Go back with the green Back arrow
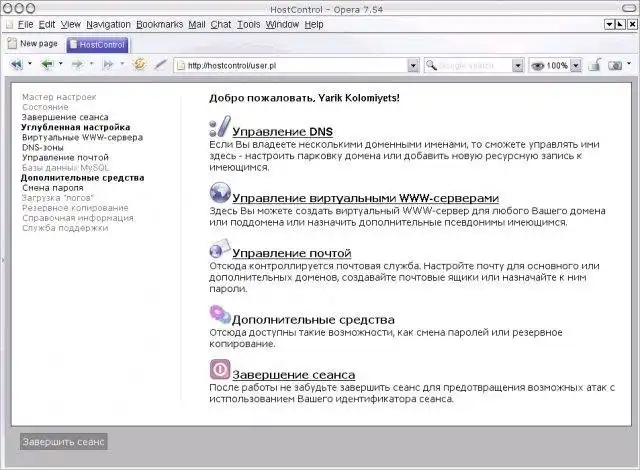The height and width of the screenshot is (470, 640). 47,64
